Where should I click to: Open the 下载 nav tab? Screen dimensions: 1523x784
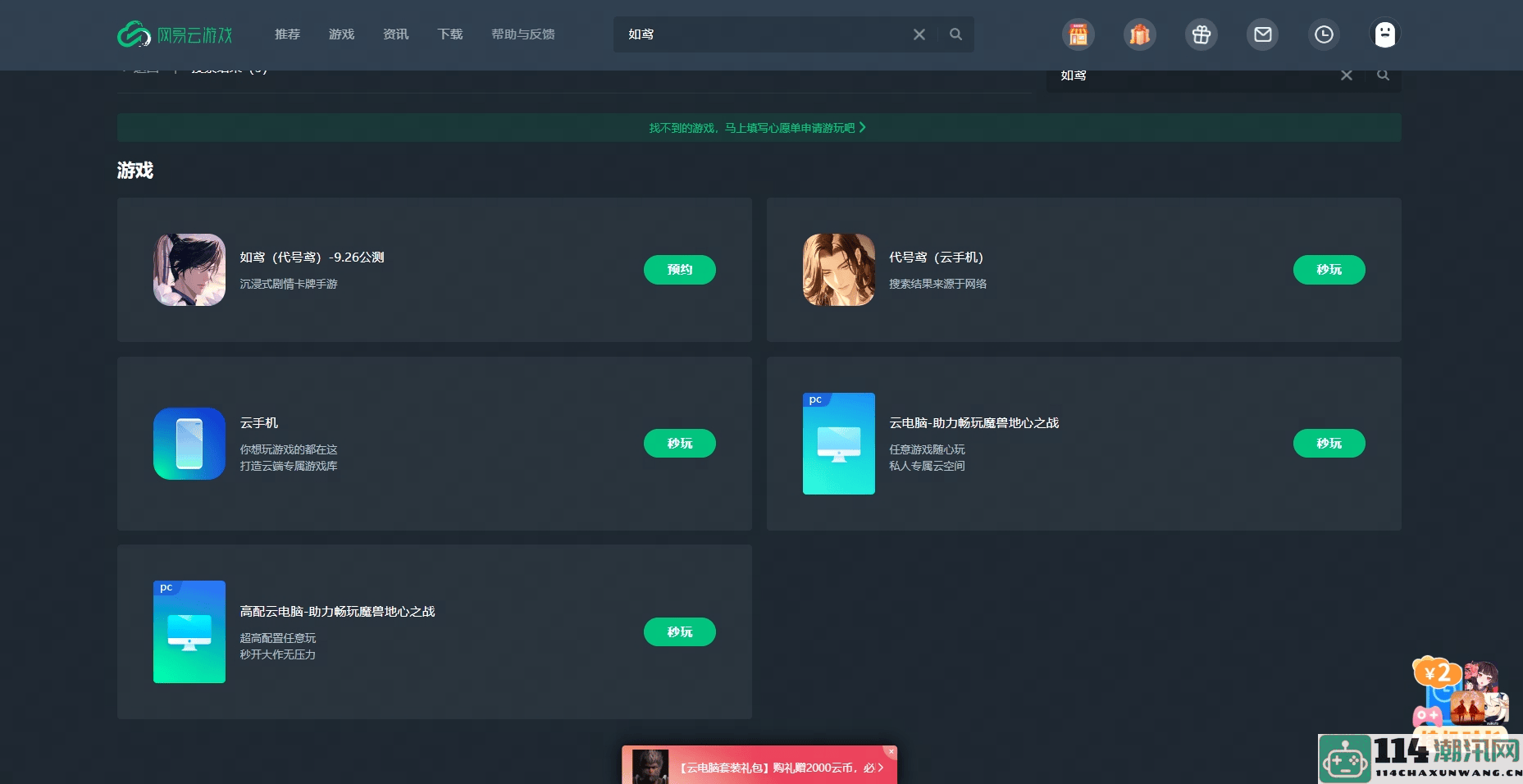tap(449, 34)
